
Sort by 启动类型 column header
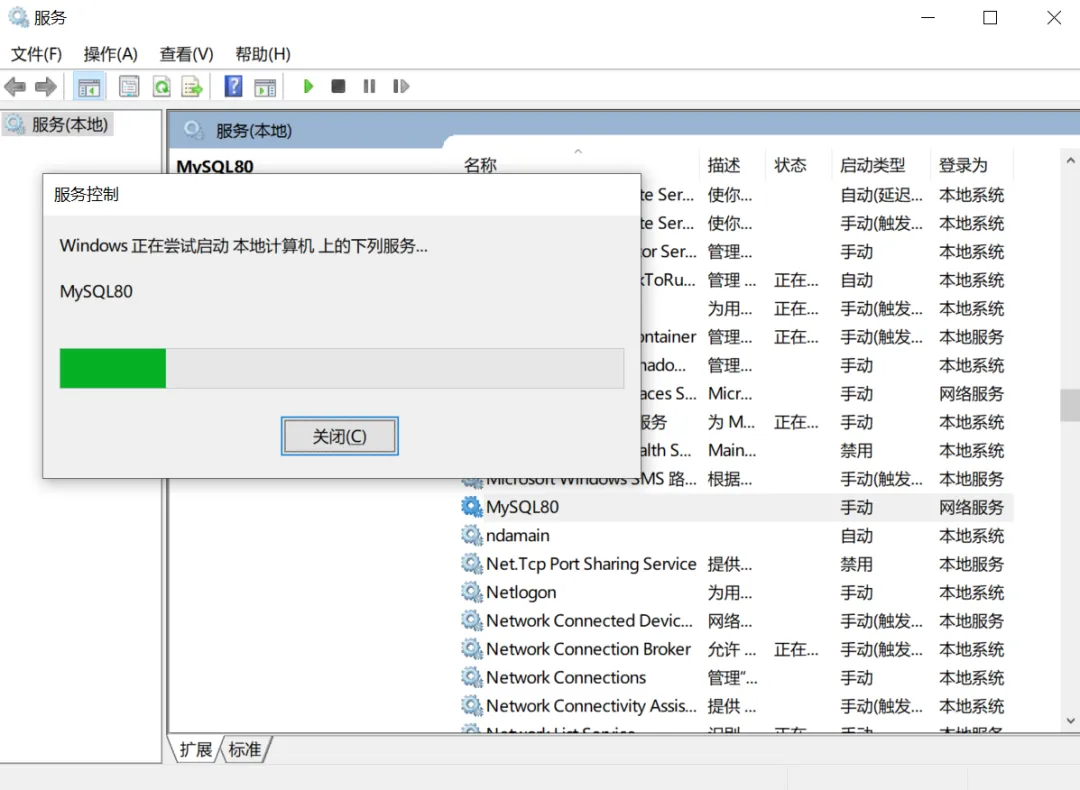coord(873,165)
